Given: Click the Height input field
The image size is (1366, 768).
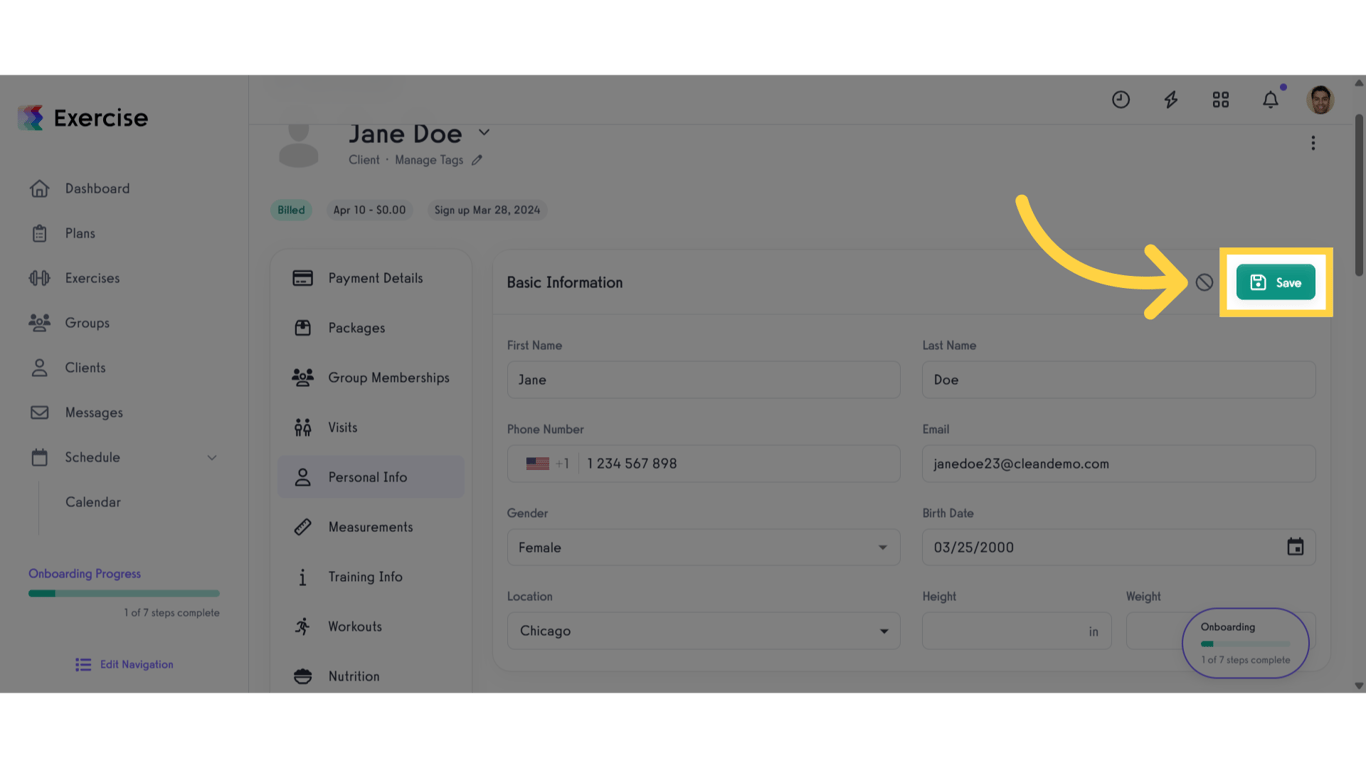Looking at the screenshot, I should (x=1017, y=631).
